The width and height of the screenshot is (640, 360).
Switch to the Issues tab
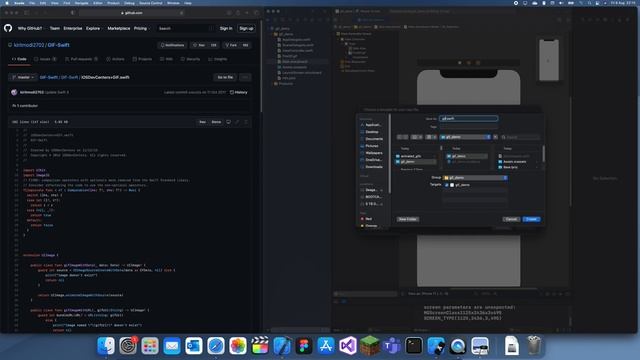click(45, 59)
